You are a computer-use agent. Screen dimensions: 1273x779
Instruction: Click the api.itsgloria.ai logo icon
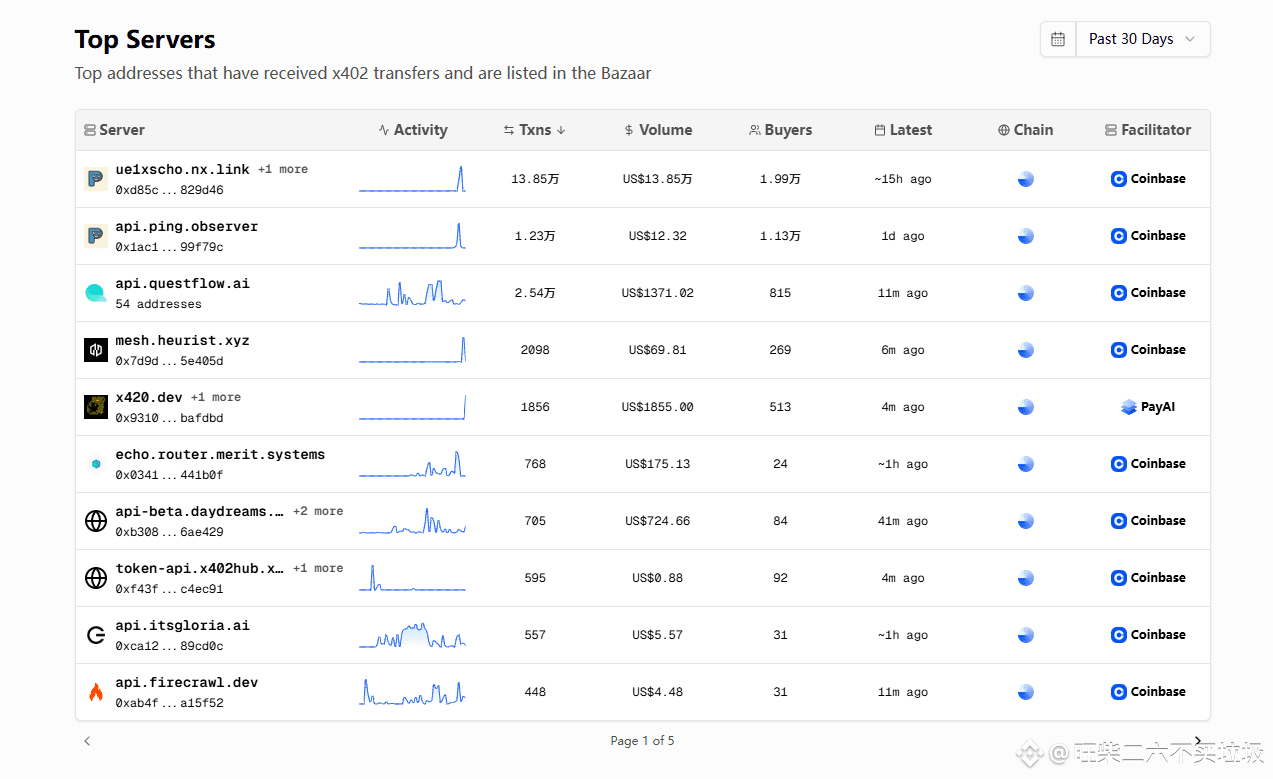point(96,635)
